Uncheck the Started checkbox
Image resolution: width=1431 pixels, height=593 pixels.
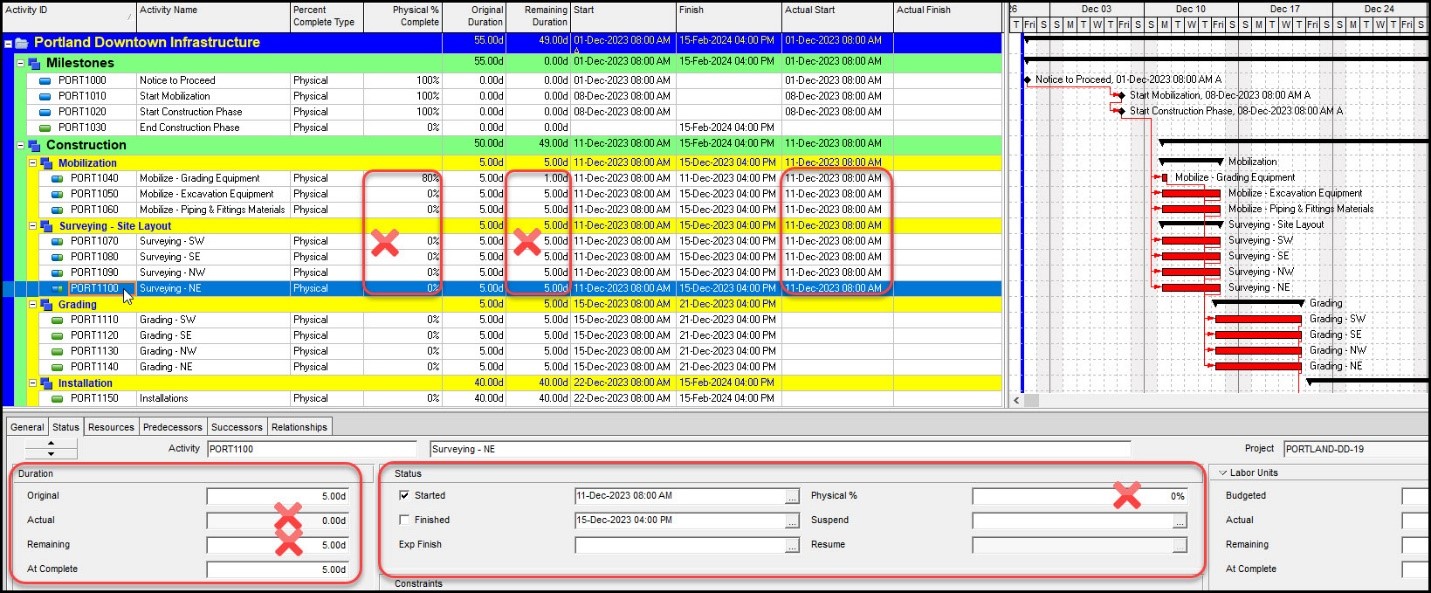coord(404,495)
